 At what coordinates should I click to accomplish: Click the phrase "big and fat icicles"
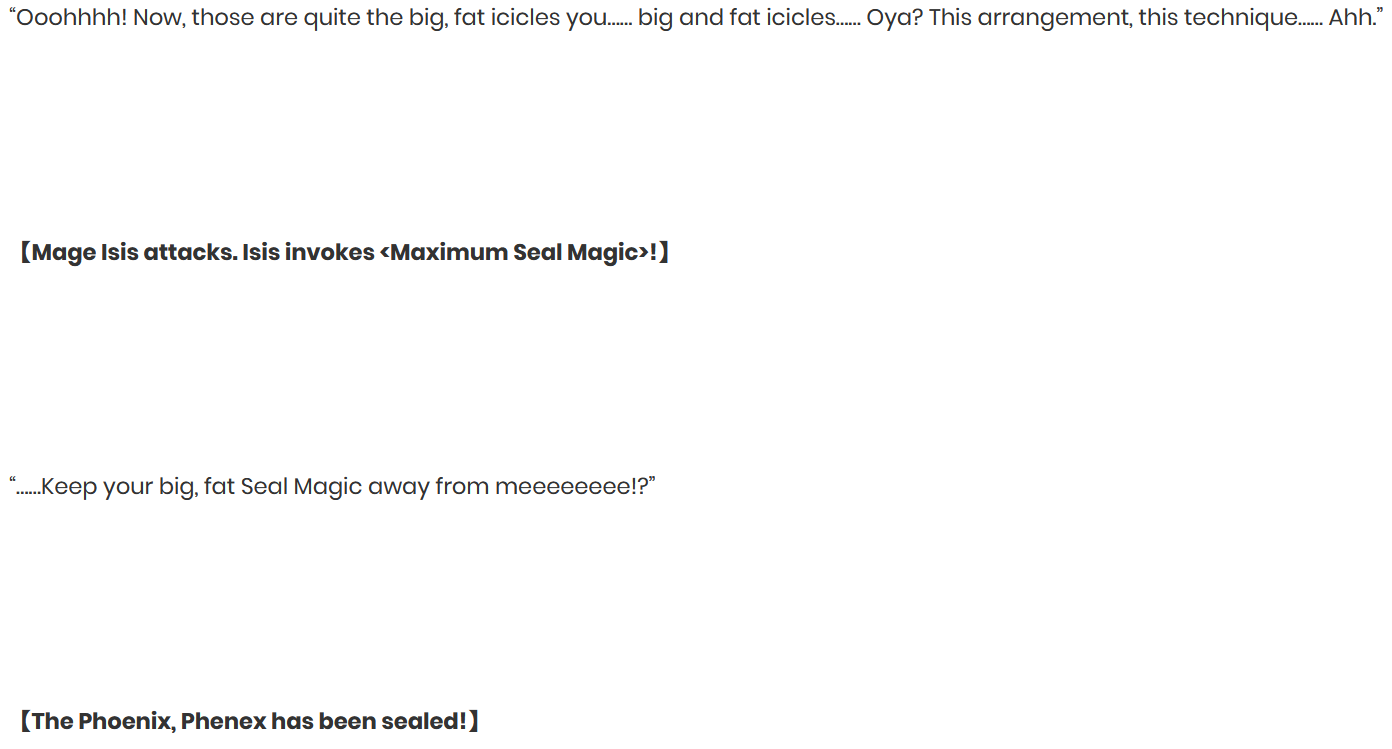tap(736, 19)
